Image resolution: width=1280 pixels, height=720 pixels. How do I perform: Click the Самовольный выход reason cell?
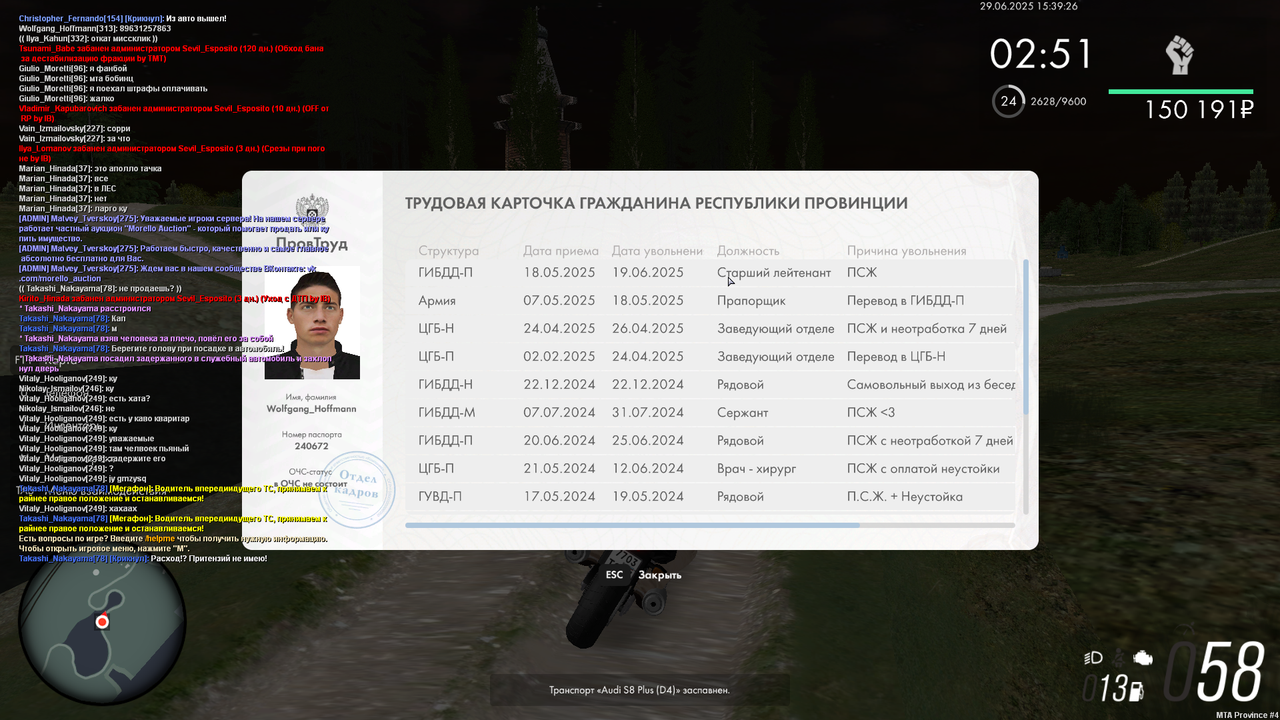[931, 384]
